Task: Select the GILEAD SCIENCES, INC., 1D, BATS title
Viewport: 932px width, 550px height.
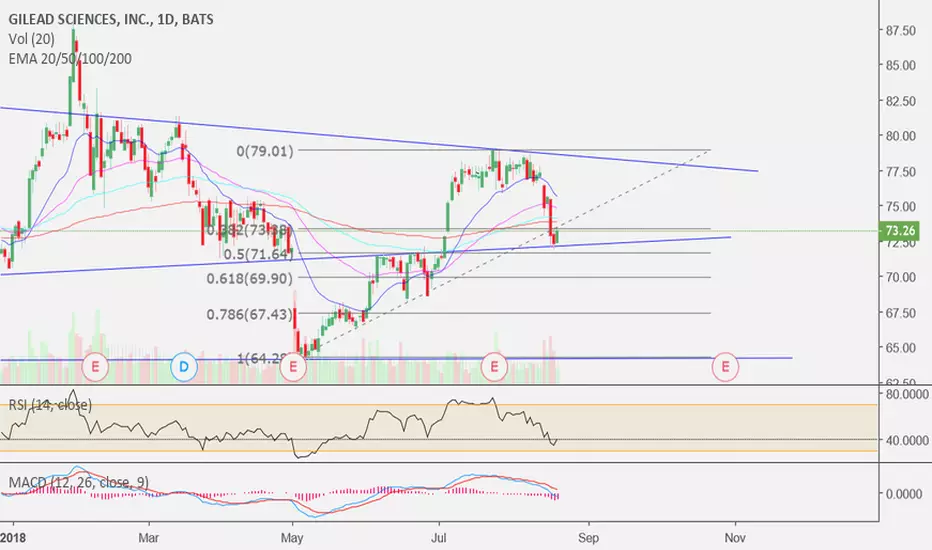Action: point(111,19)
